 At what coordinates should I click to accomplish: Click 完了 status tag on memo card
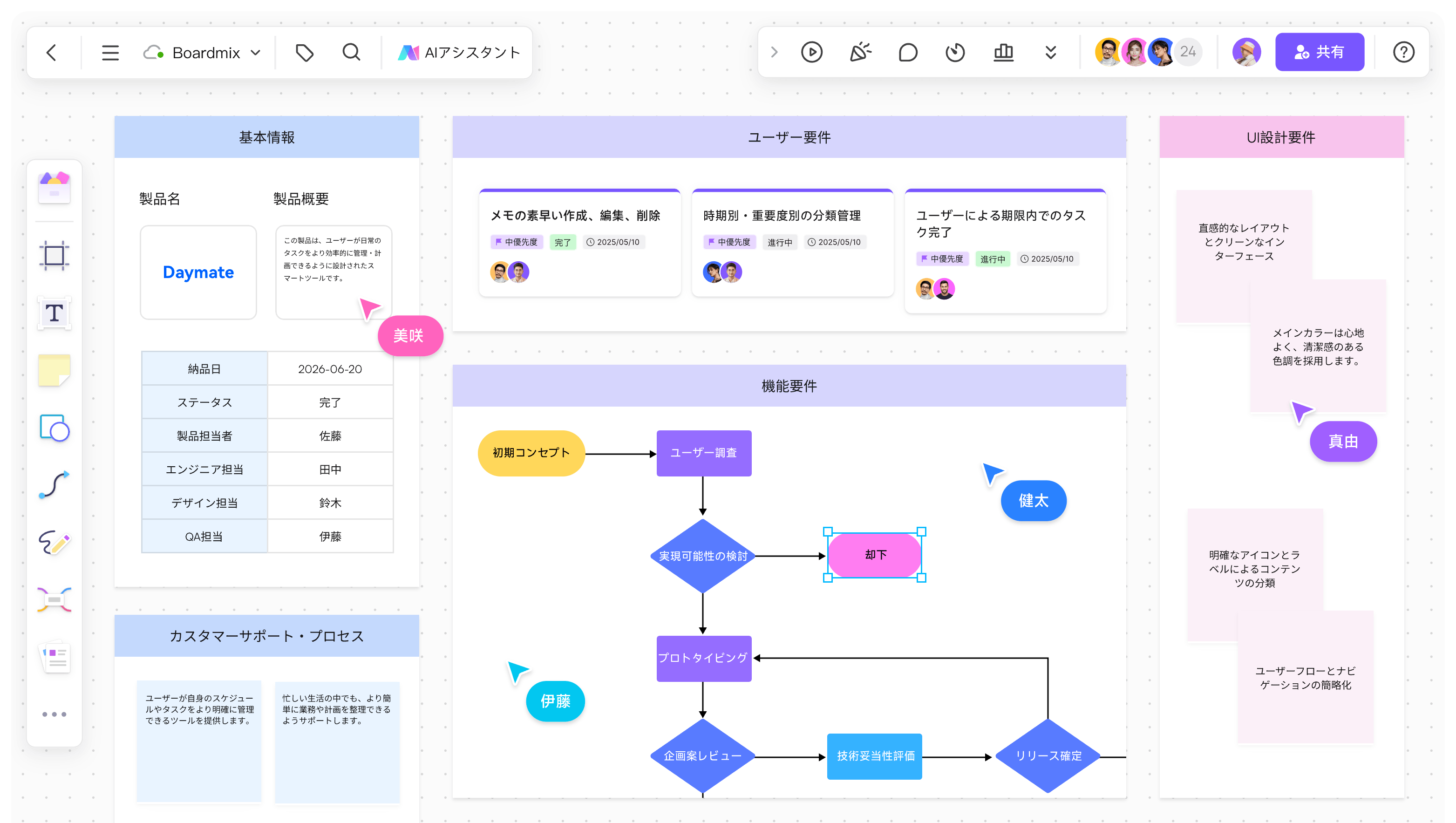(562, 243)
